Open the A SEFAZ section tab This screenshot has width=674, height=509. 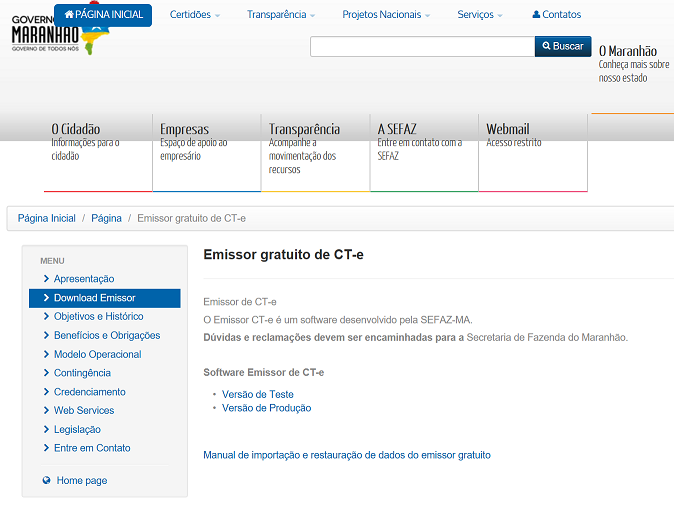point(424,153)
